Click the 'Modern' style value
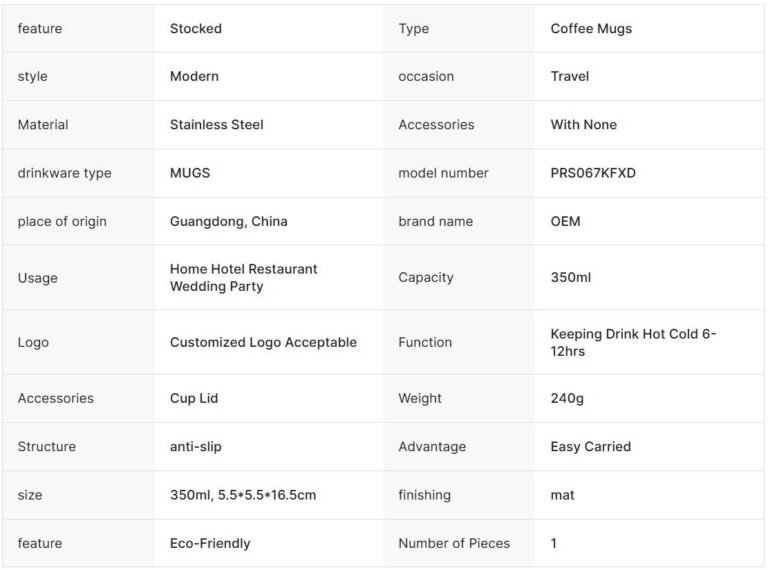Viewport: 768px width, 570px height. 194,76
